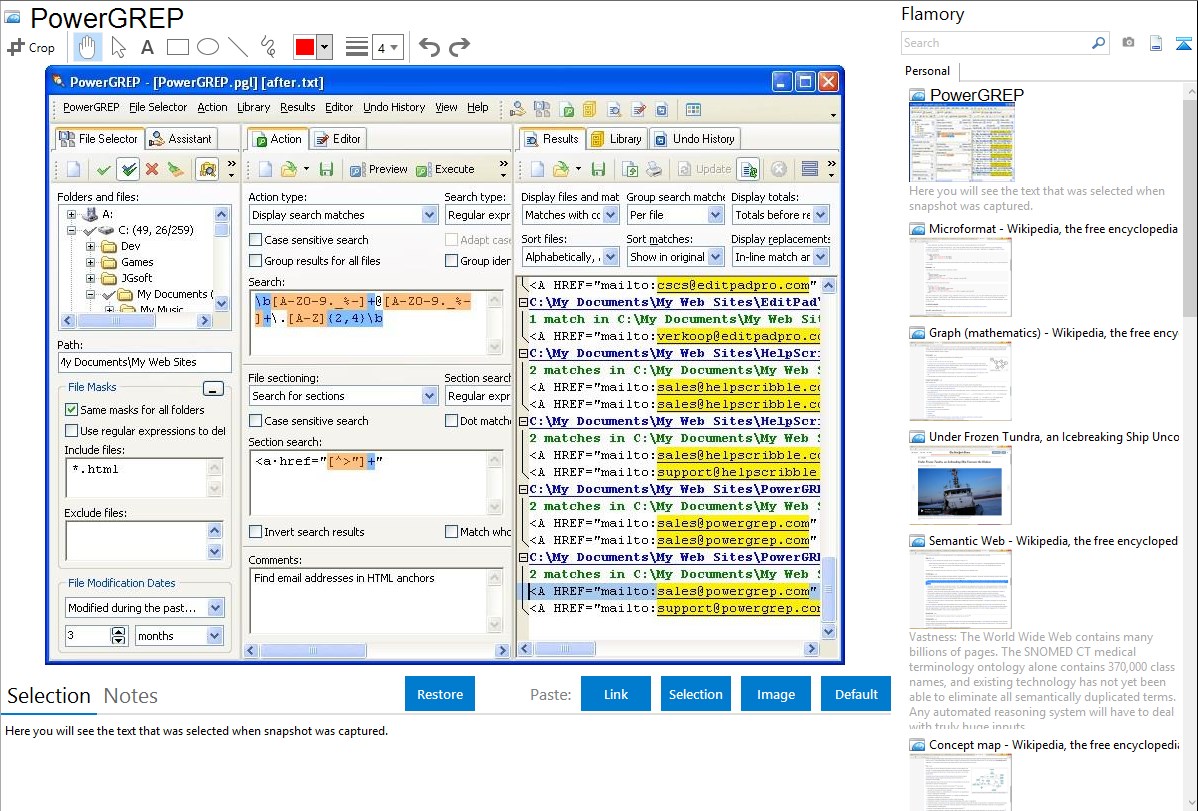This screenshot has width=1198, height=811.
Task: Click the line thickness icon
Action: 357,47
